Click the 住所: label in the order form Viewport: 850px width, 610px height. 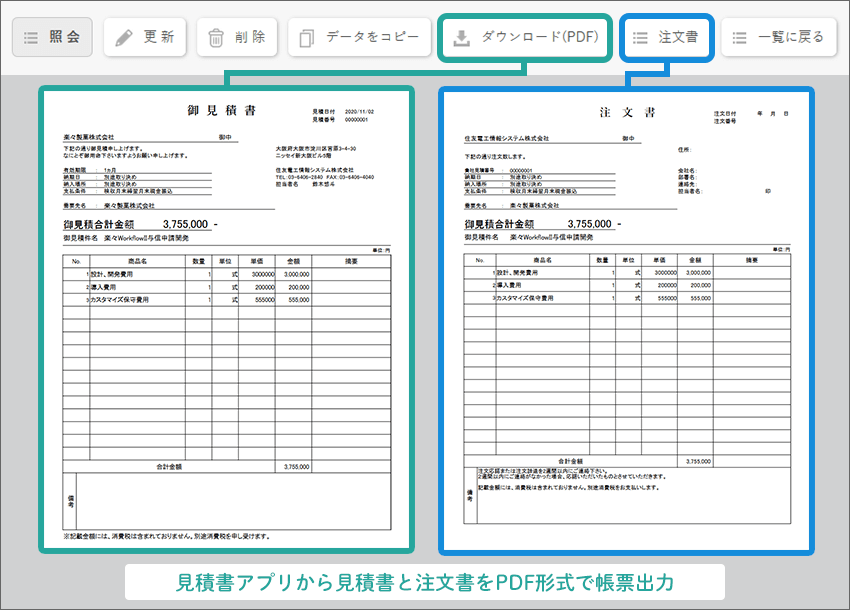(x=685, y=150)
